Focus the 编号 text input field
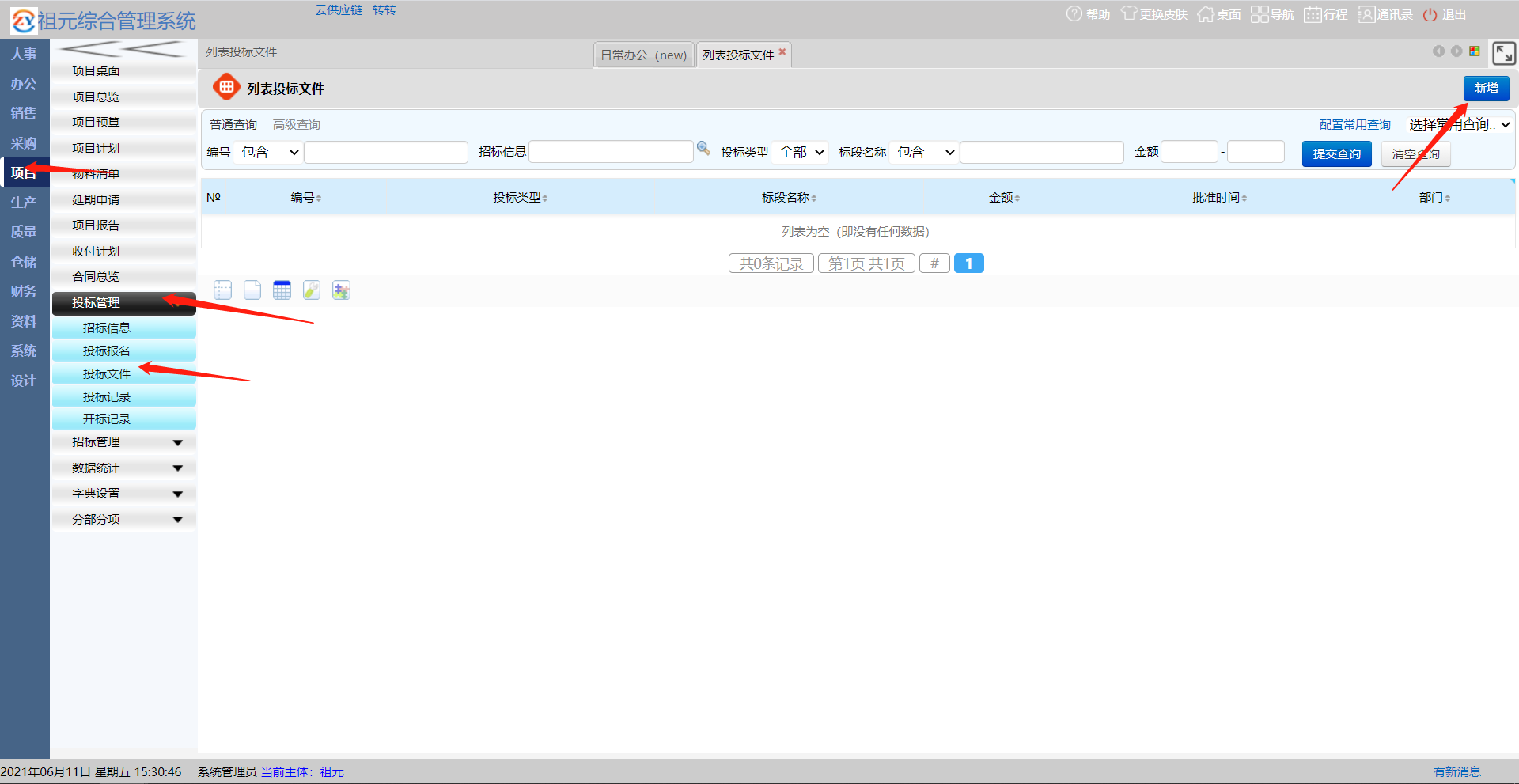This screenshot has width=1519, height=784. coord(386,152)
